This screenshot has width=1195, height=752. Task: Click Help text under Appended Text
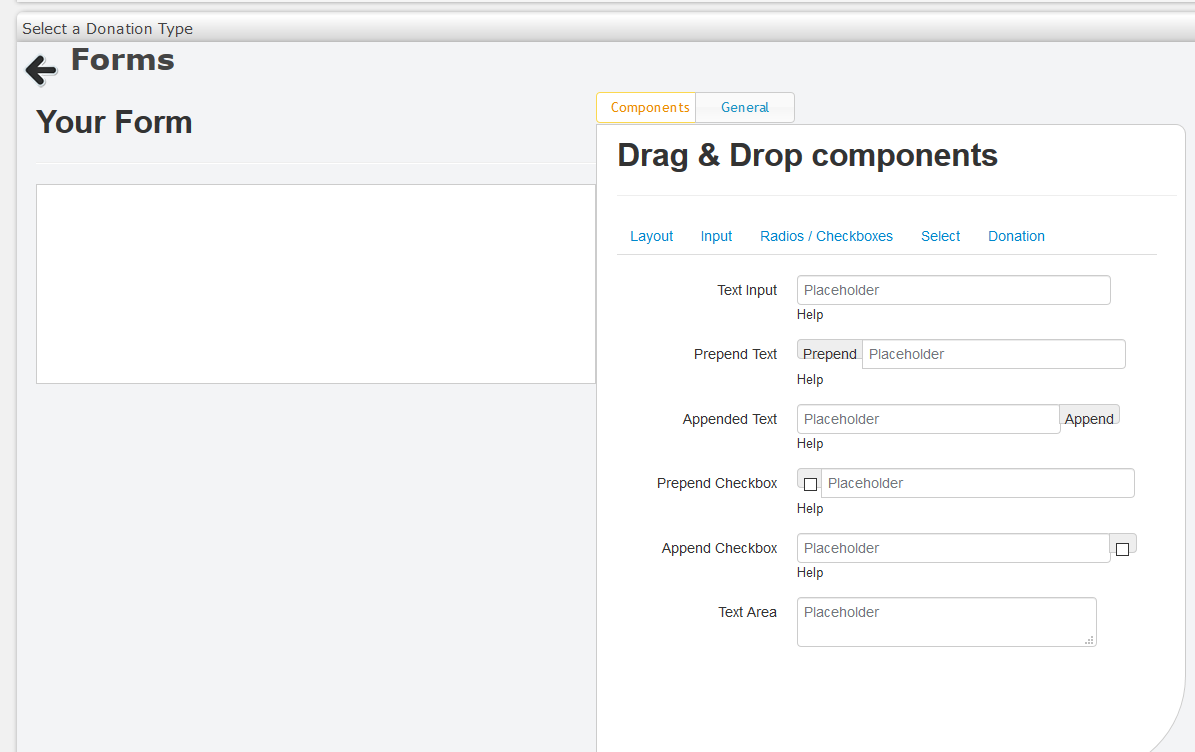pyautogui.click(x=810, y=443)
